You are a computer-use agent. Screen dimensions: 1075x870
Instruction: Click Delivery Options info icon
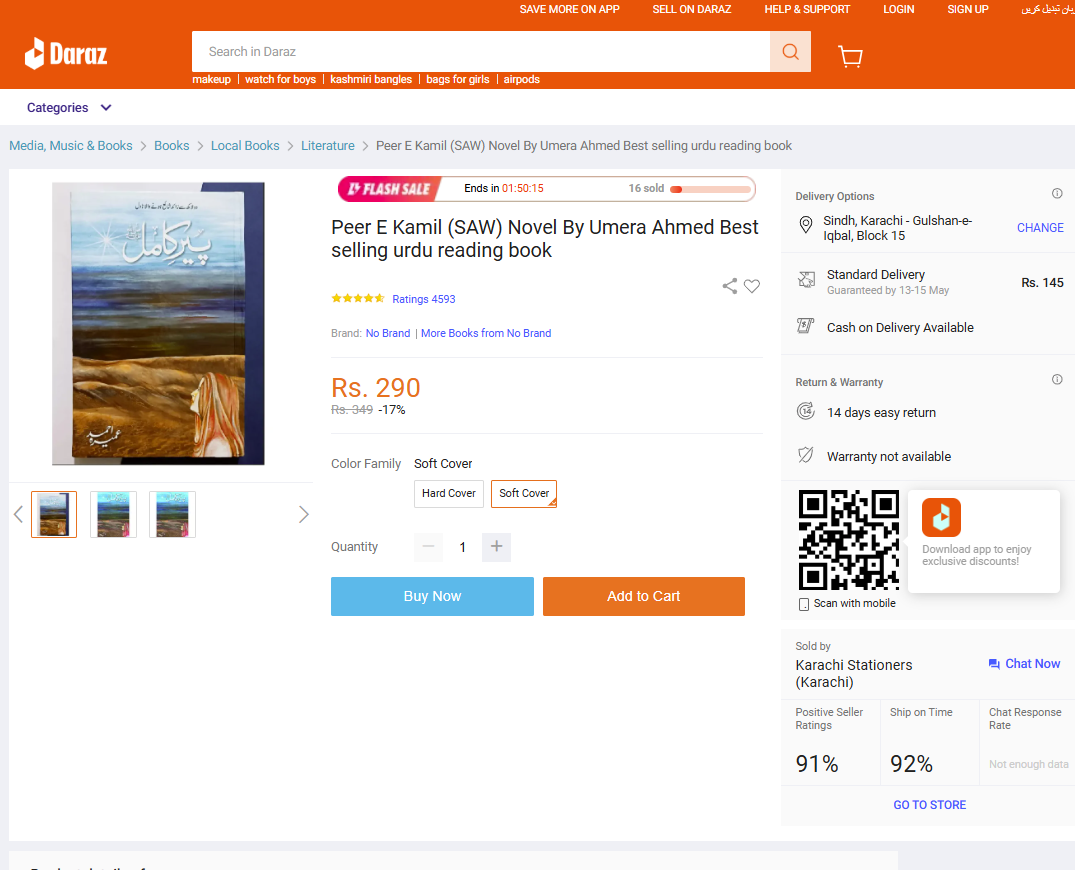[1057, 193]
